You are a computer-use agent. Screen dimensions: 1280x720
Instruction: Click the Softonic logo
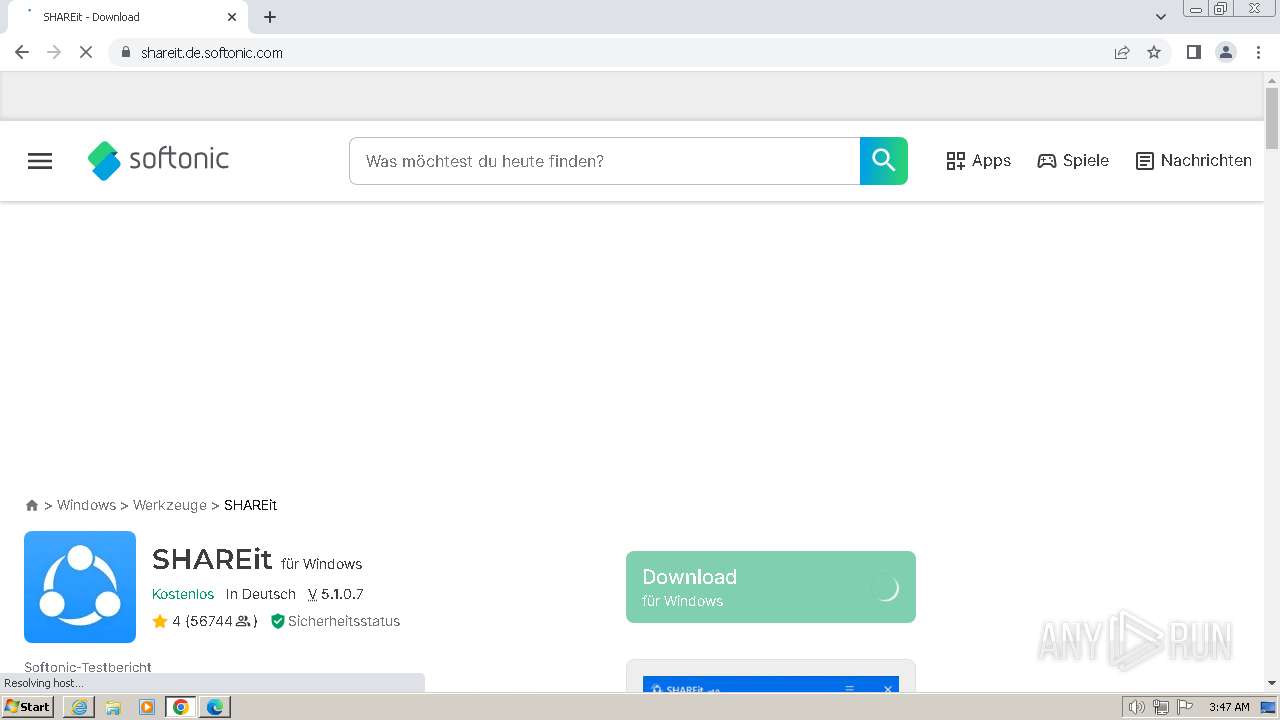click(158, 160)
